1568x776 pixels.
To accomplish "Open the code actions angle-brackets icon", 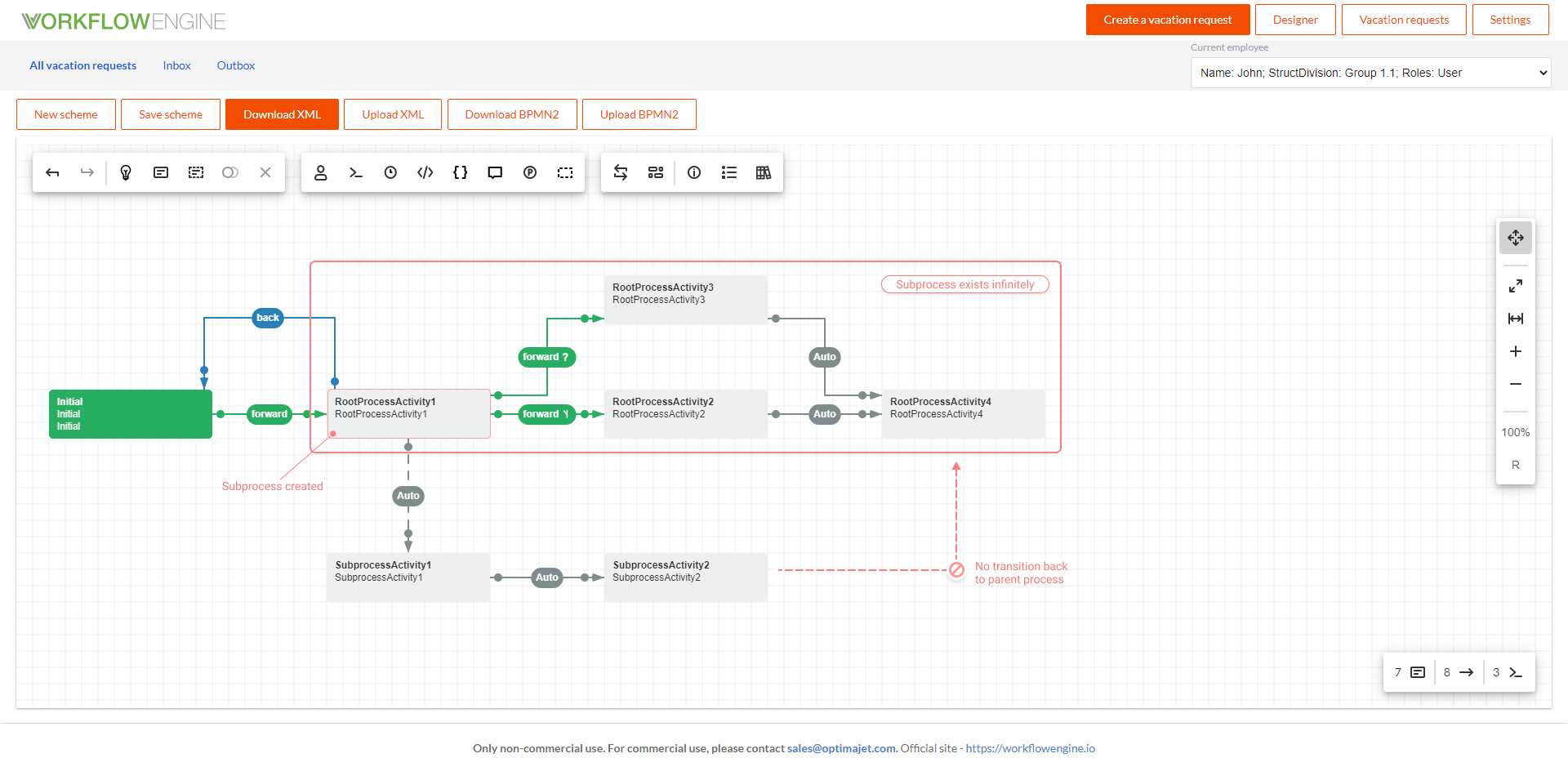I will tap(425, 172).
